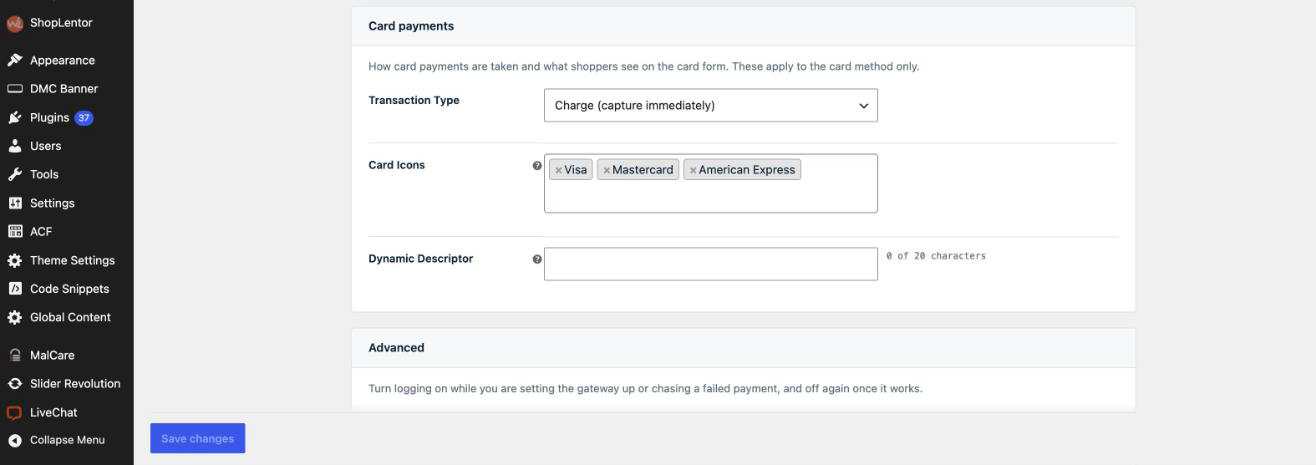
Task: Click the Mastercard tag label
Action: point(643,170)
